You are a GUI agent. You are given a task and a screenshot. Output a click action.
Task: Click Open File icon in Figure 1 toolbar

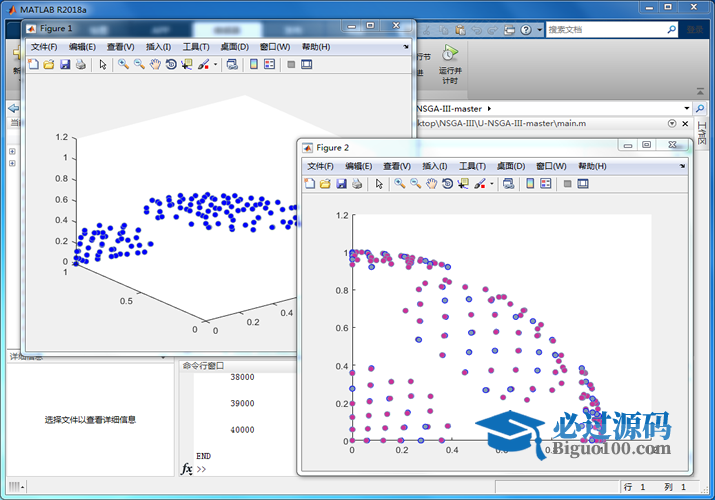tap(48, 65)
